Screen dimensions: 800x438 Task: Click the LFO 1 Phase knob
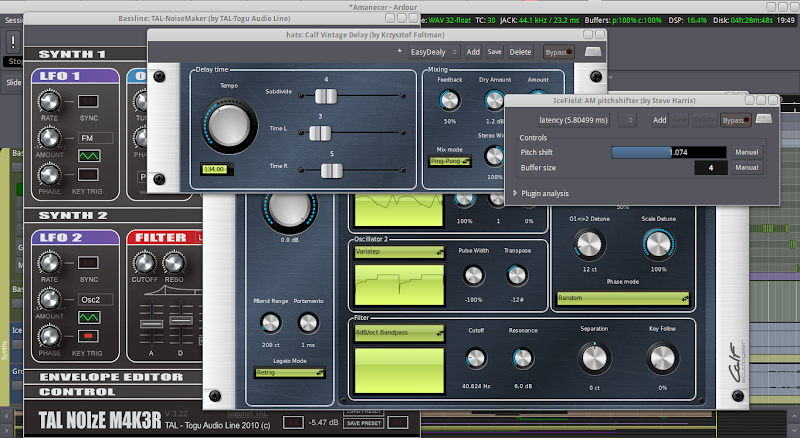pyautogui.click(x=49, y=175)
